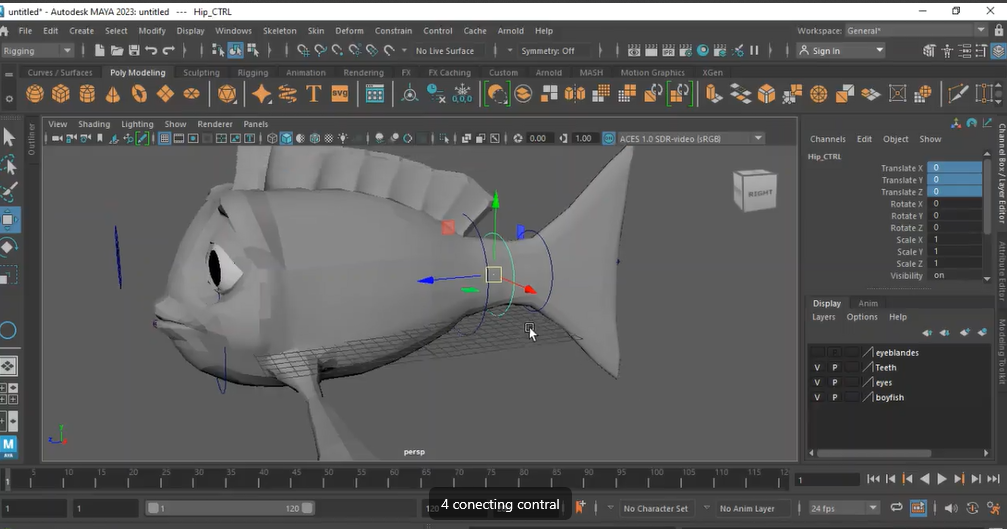Open the 24 fps frame rate dropdown

pyautogui.click(x=843, y=508)
